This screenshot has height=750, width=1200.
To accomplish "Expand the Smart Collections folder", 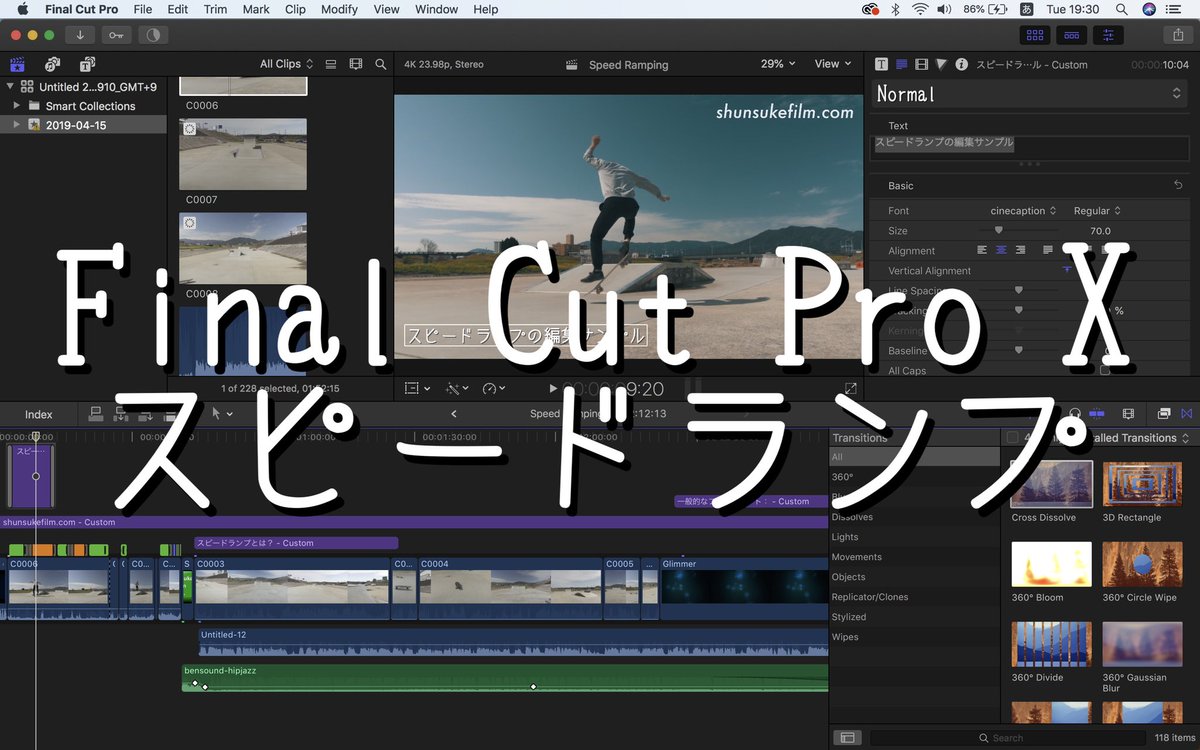I will [x=17, y=105].
